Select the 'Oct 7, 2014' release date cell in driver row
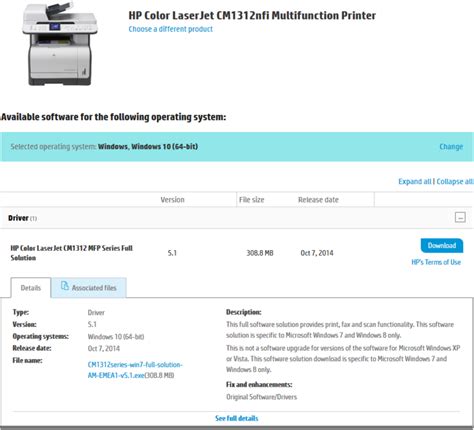The image size is (474, 430). click(x=317, y=253)
